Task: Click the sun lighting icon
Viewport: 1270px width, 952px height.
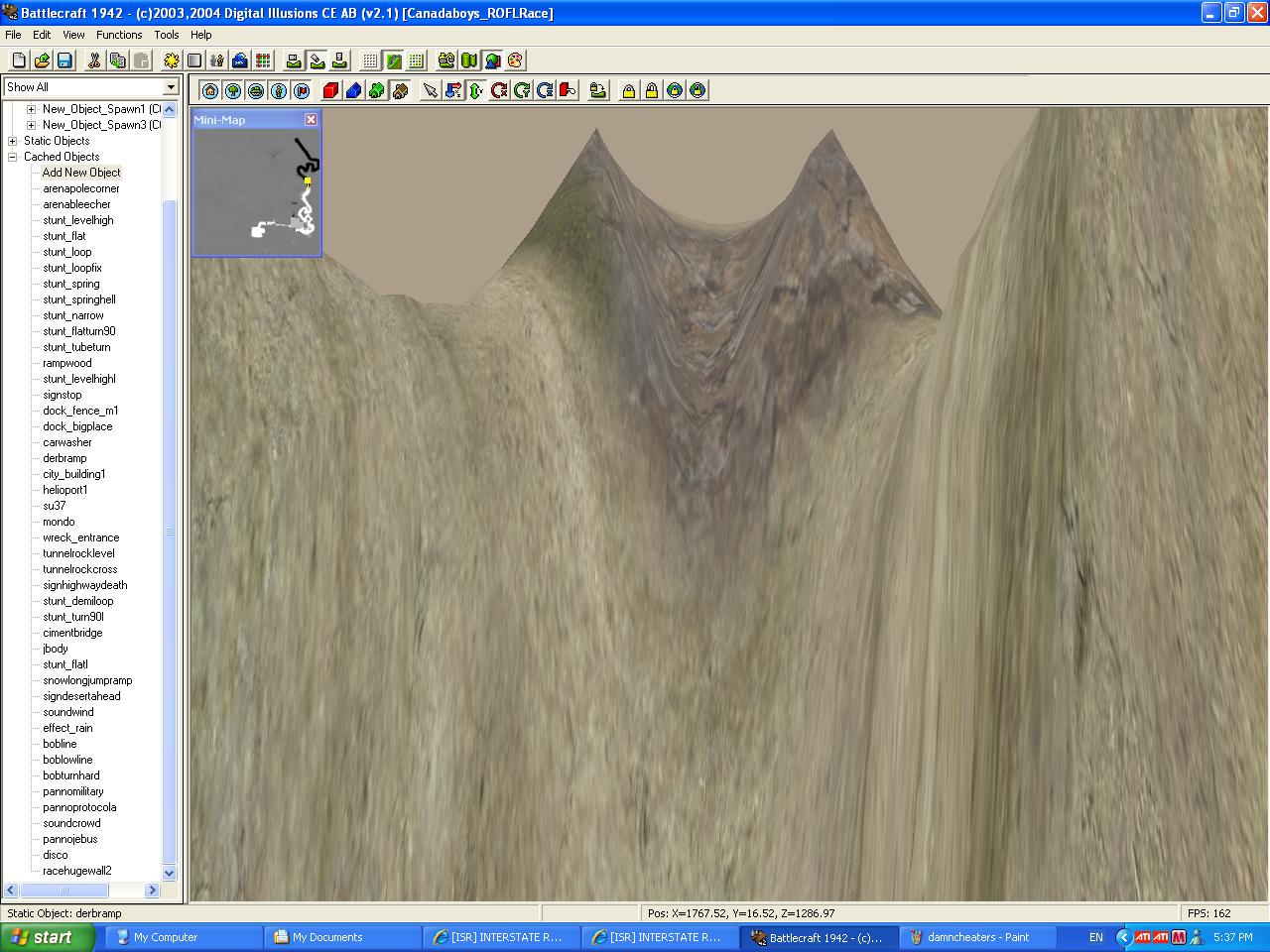Action: point(172,60)
